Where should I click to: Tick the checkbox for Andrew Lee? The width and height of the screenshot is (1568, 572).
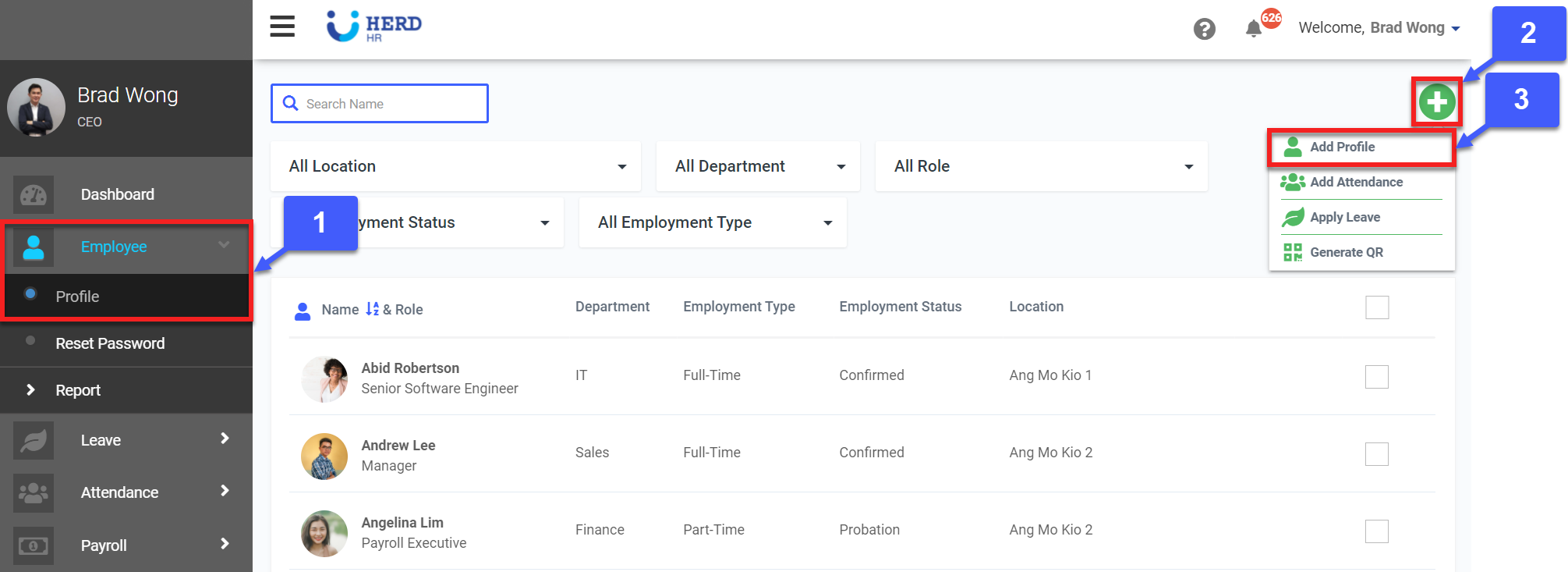(x=1376, y=454)
